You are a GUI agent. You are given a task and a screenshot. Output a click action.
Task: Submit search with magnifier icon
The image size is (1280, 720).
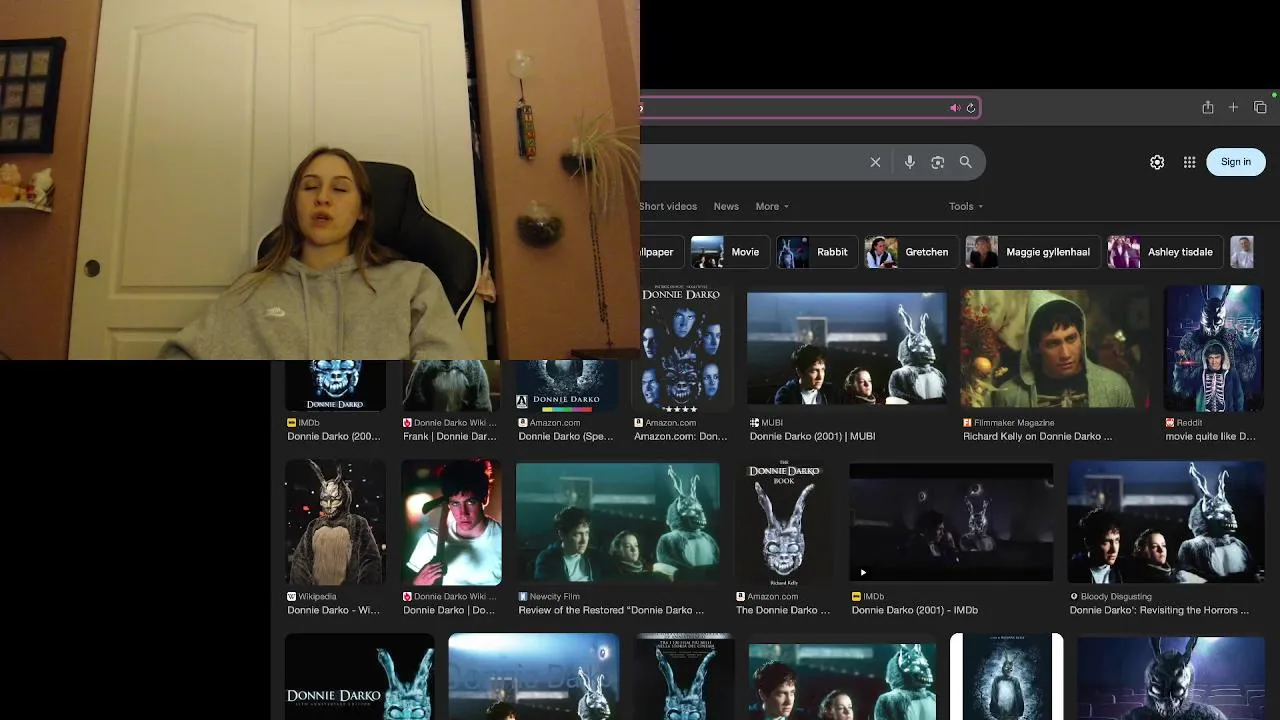[x=965, y=162]
